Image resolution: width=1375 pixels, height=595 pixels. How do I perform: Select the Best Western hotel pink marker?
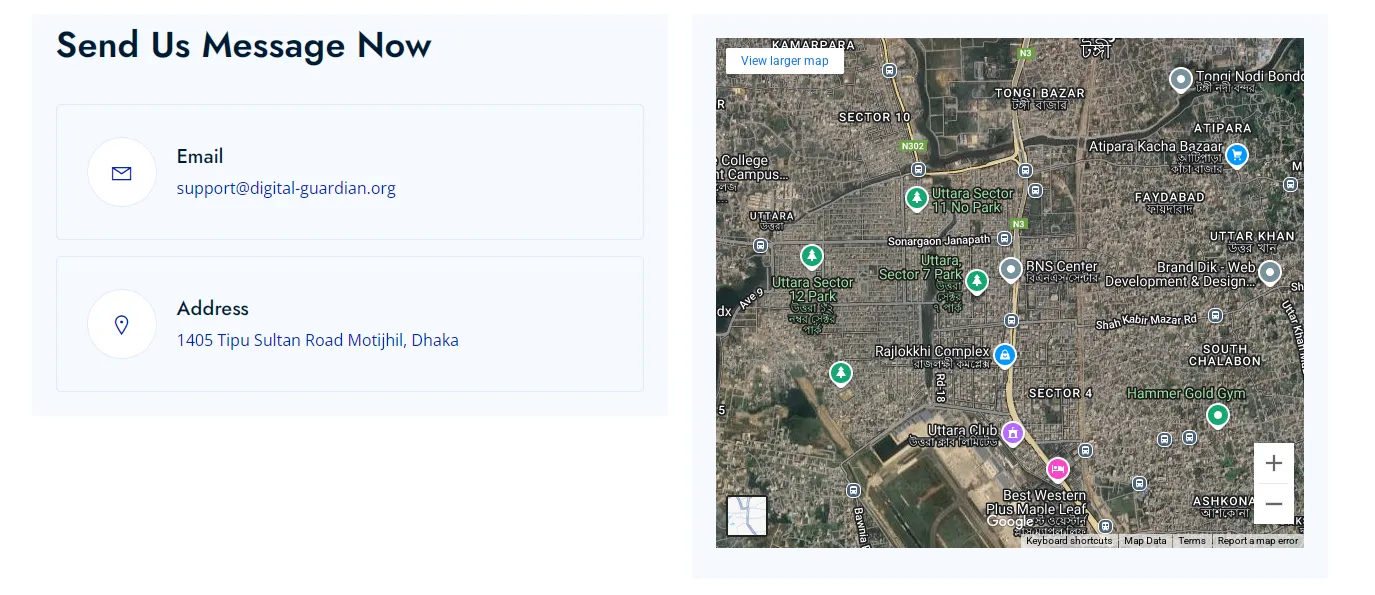pos(1058,469)
